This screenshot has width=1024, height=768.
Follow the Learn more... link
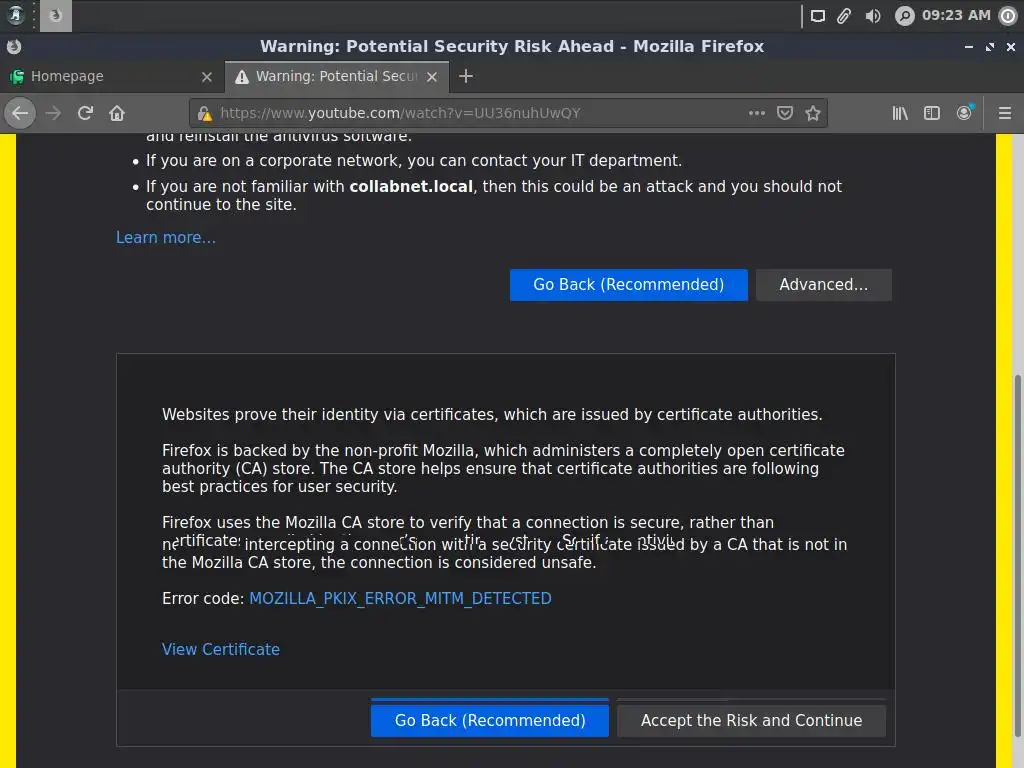(x=166, y=238)
